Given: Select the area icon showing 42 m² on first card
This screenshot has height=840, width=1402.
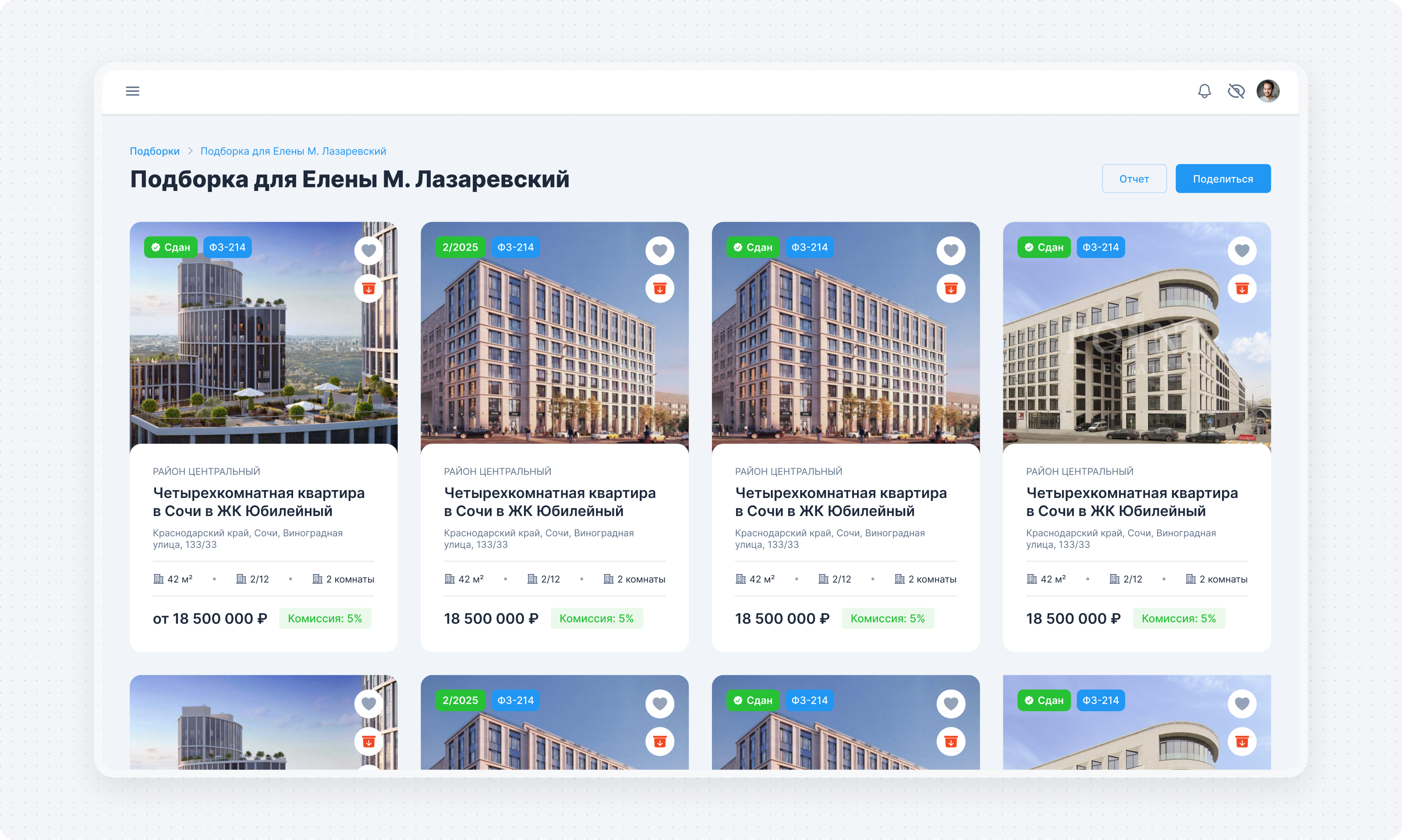Looking at the screenshot, I should pyautogui.click(x=158, y=579).
